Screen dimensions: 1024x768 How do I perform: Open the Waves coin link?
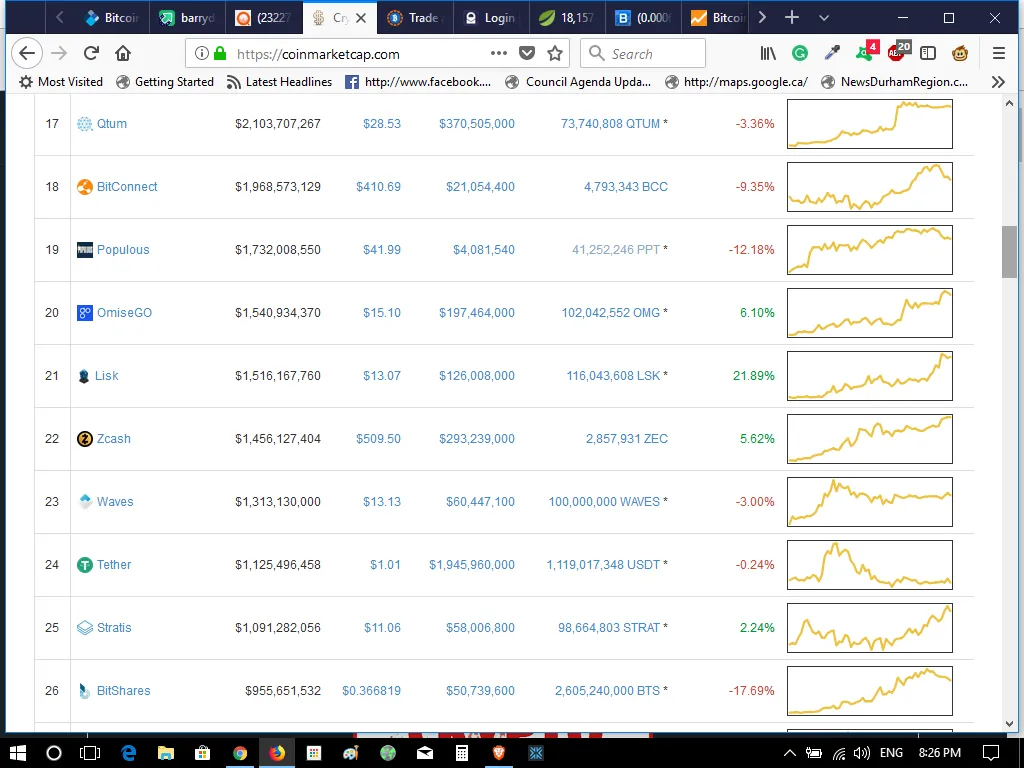[115, 502]
